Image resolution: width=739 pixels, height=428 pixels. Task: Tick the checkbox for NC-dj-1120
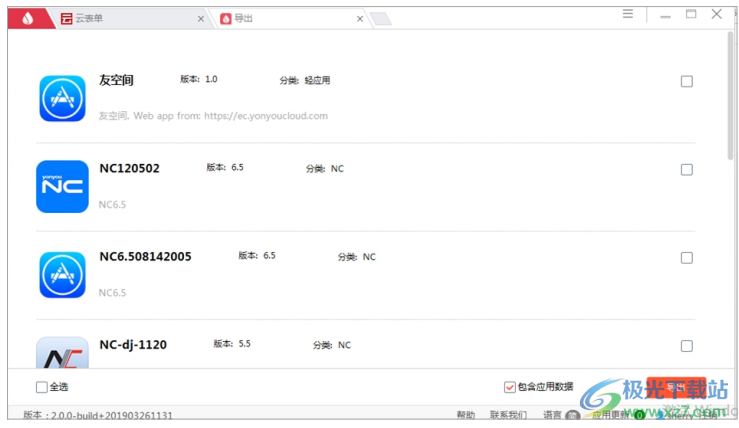(687, 346)
